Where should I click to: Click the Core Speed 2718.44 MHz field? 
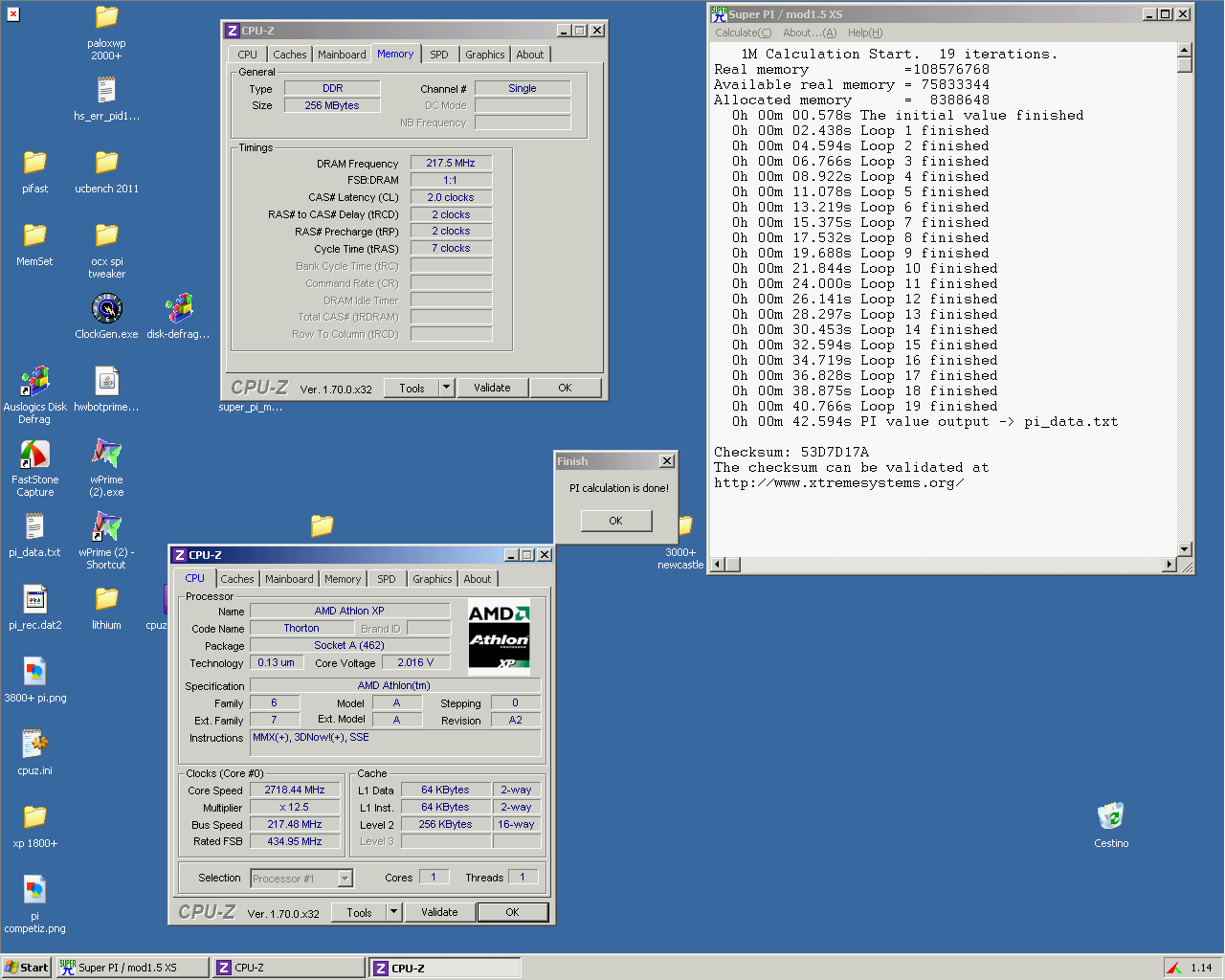click(295, 790)
